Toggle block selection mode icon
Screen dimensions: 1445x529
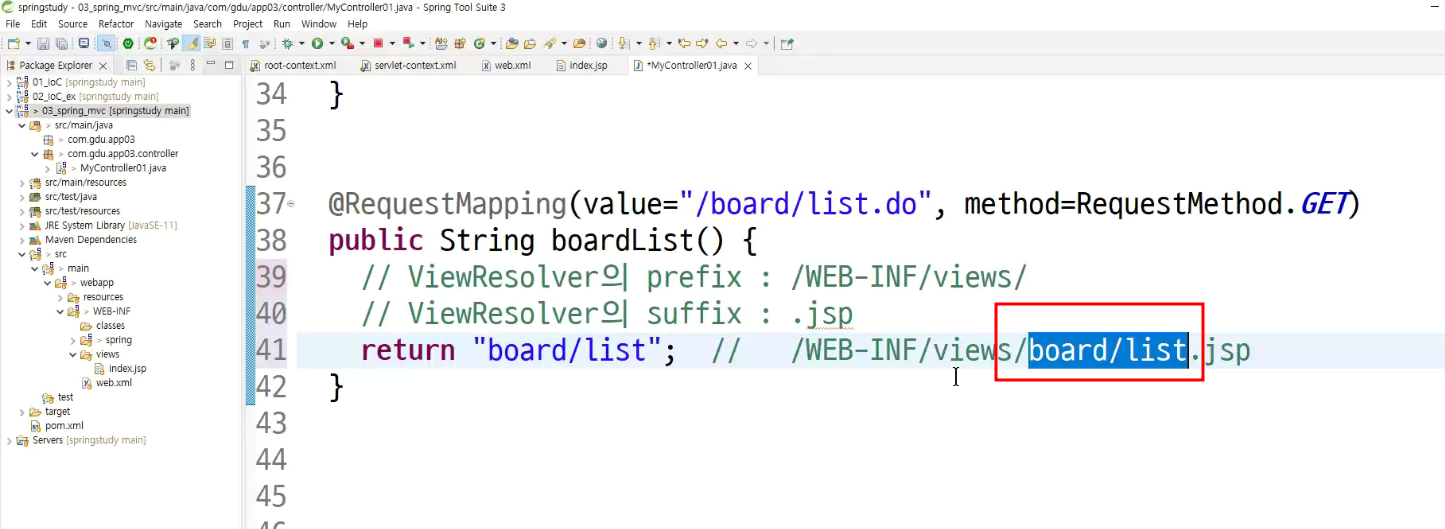point(227,43)
